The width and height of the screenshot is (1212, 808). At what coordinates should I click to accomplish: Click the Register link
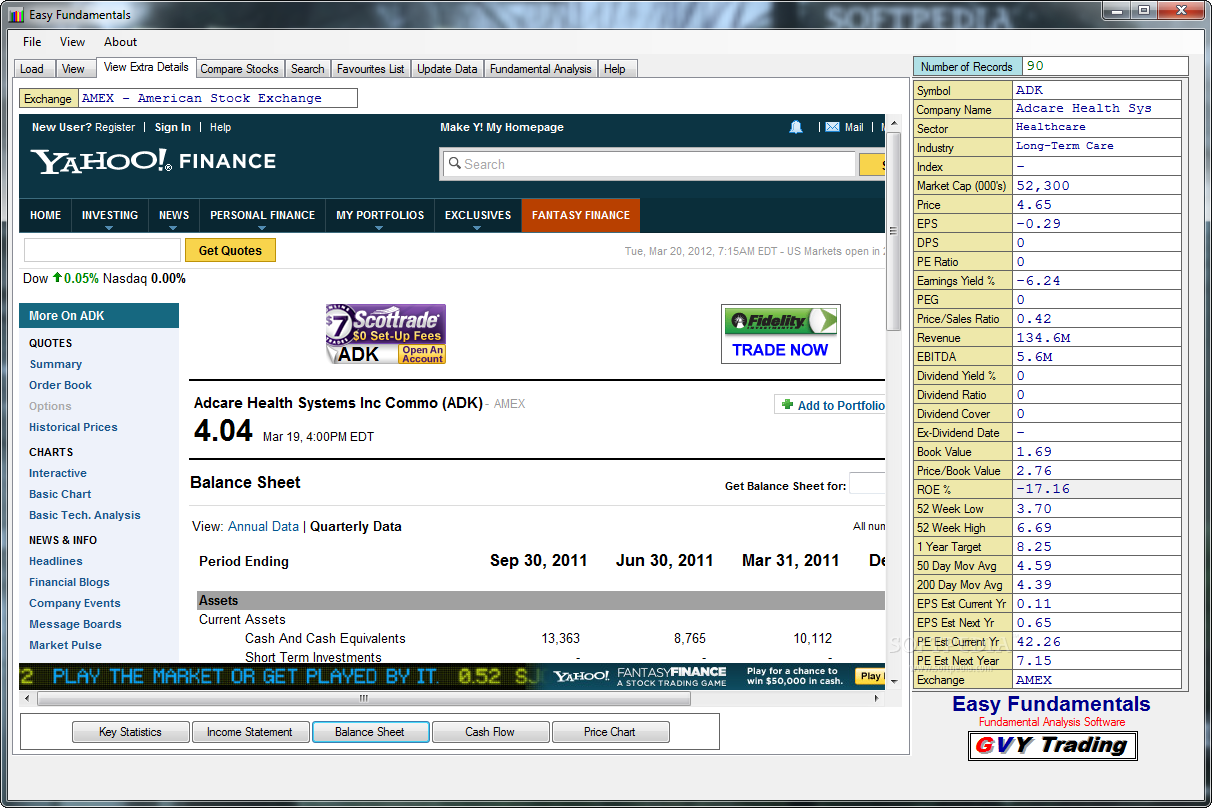click(x=115, y=127)
